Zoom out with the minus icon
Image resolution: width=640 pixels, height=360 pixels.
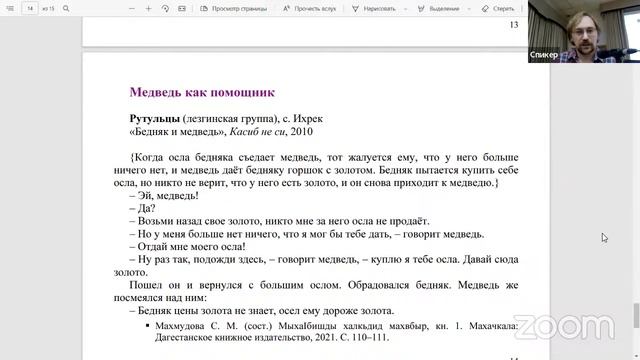132,8
